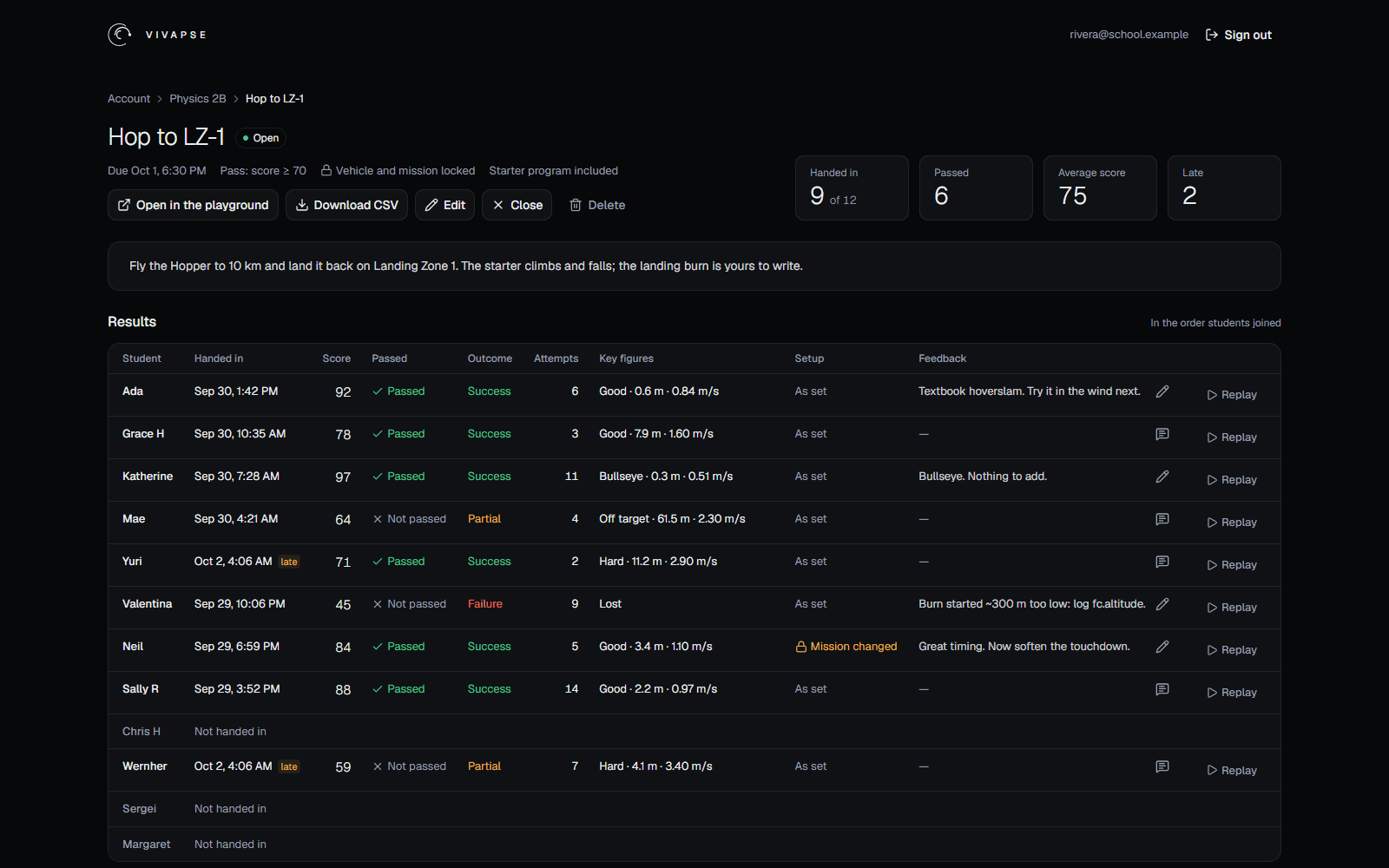Click the Average score 75 card

click(1100, 187)
